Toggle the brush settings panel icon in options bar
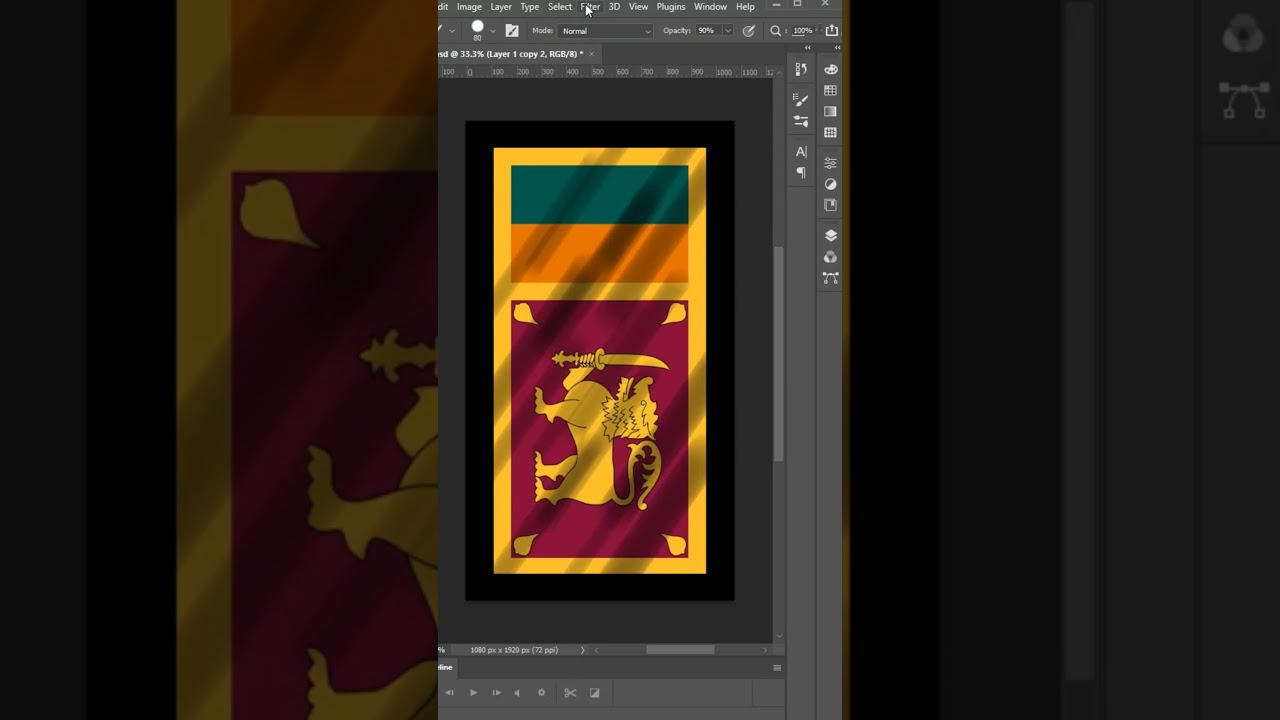This screenshot has width=1280, height=720. point(512,31)
